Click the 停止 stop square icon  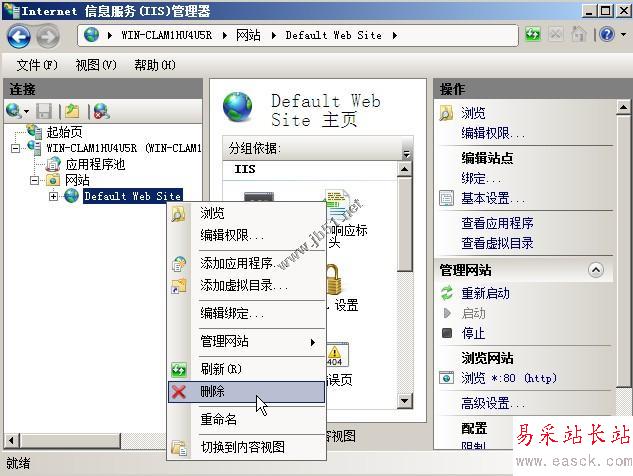point(447,333)
